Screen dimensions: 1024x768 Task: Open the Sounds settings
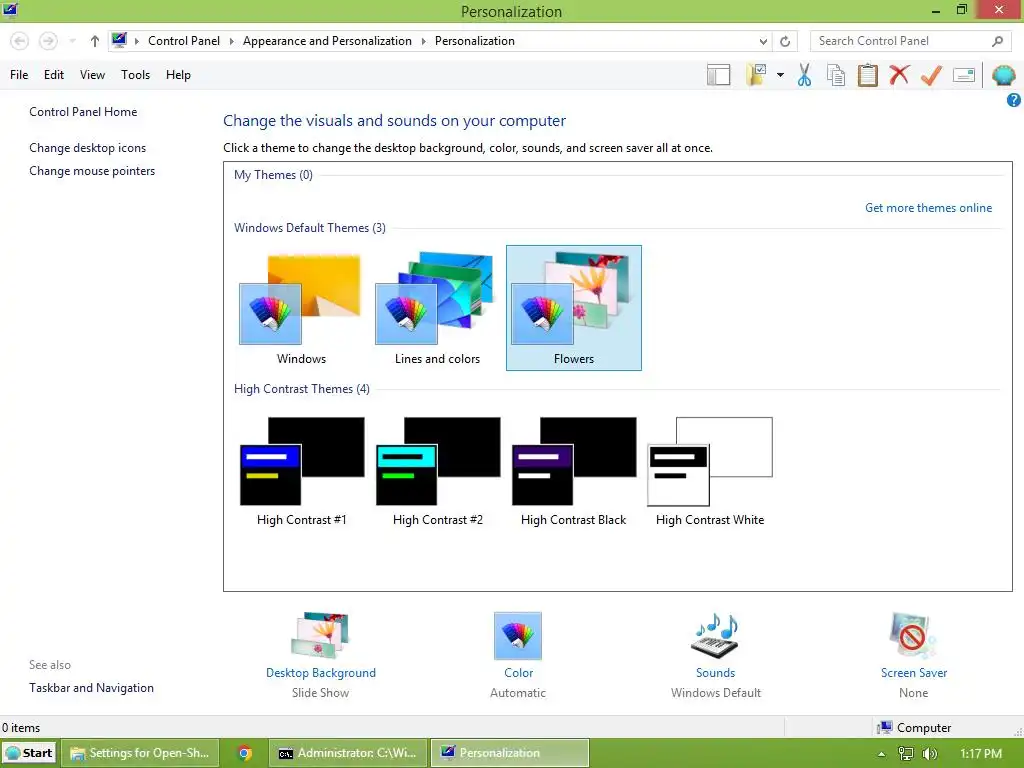click(715, 655)
